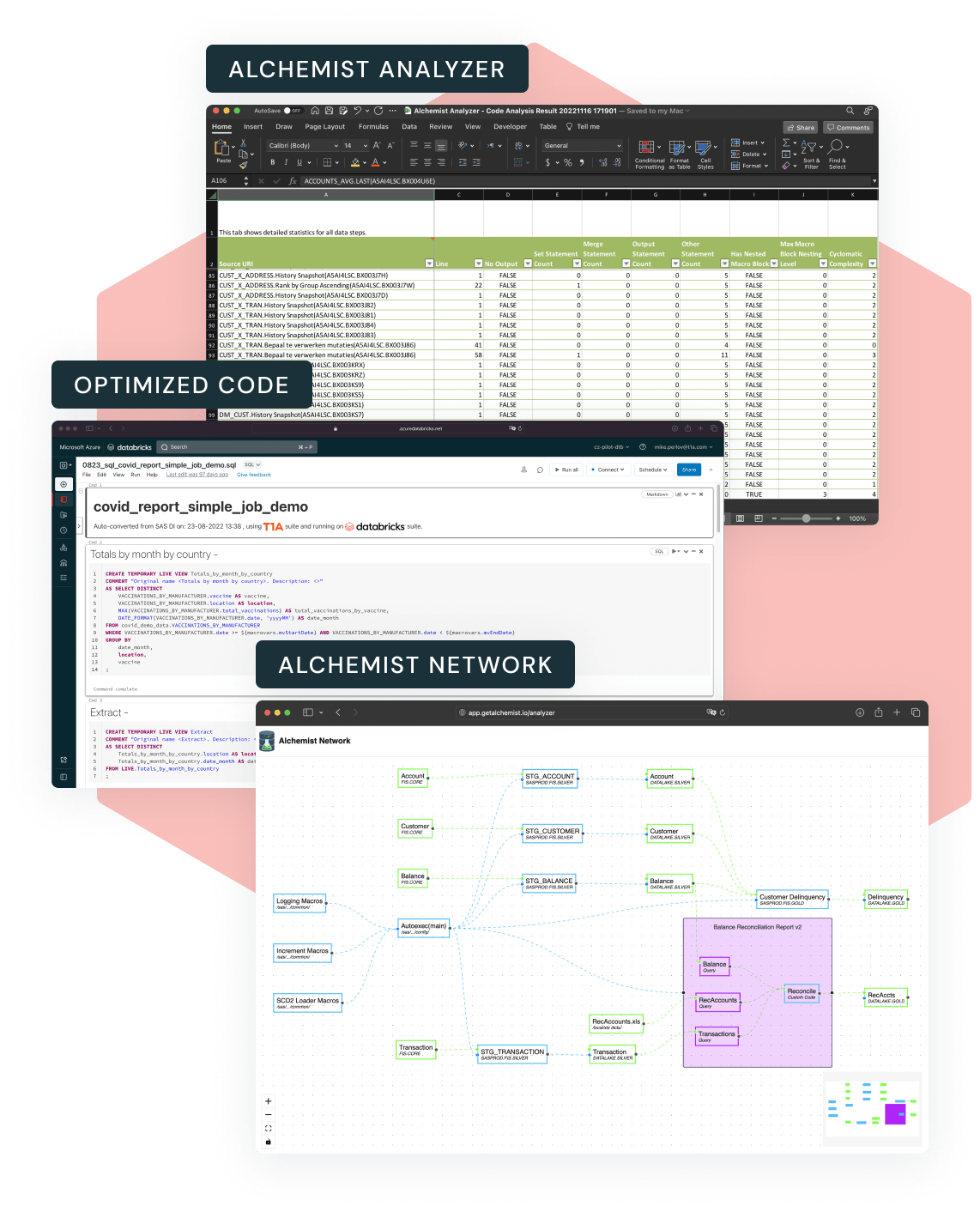Close the covid_report markdown cell with X icon
Viewport: 980px width, 1212px height.
(x=701, y=494)
